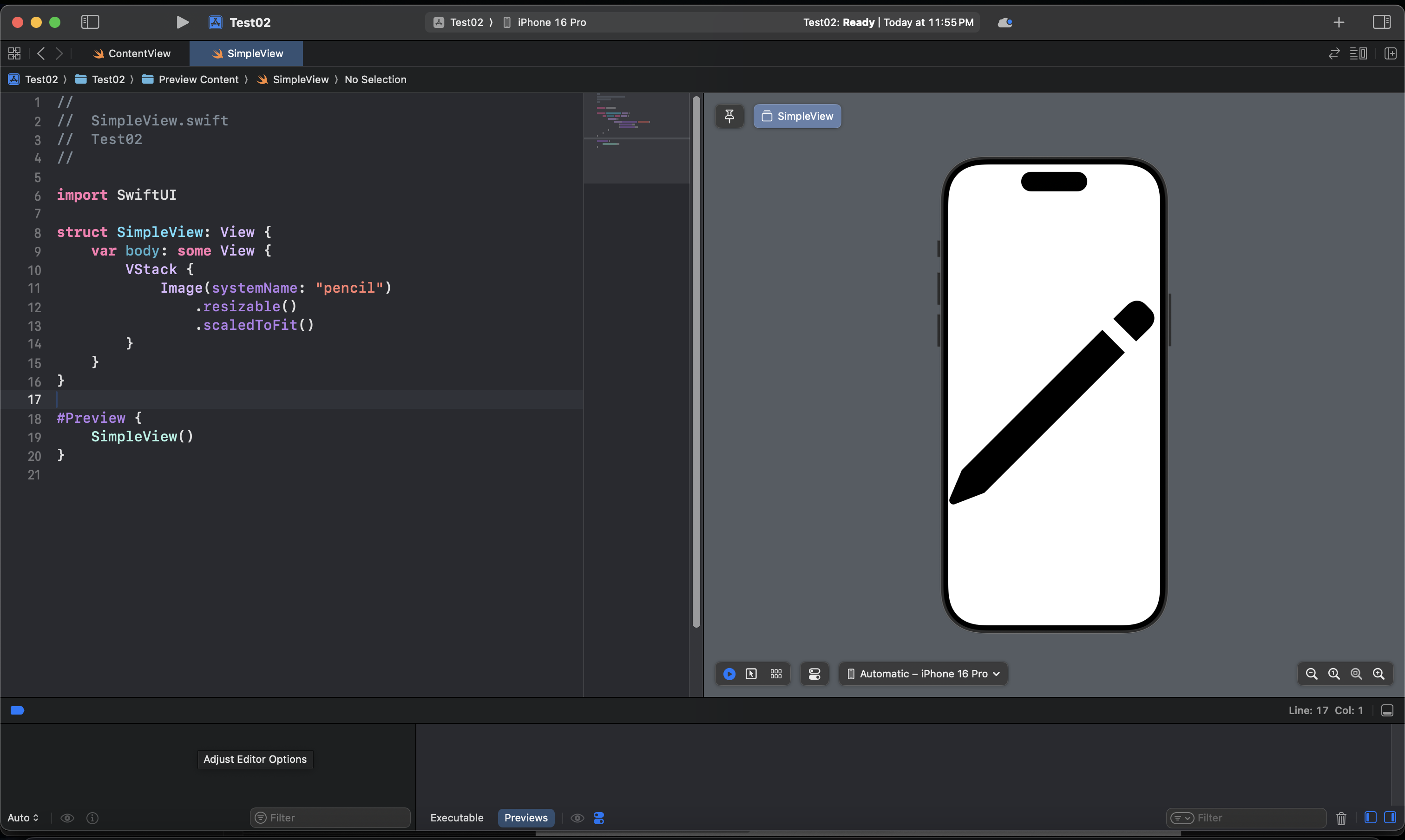Toggle the right inspector panel
Screen dimensions: 1405x840
coord(1381,22)
